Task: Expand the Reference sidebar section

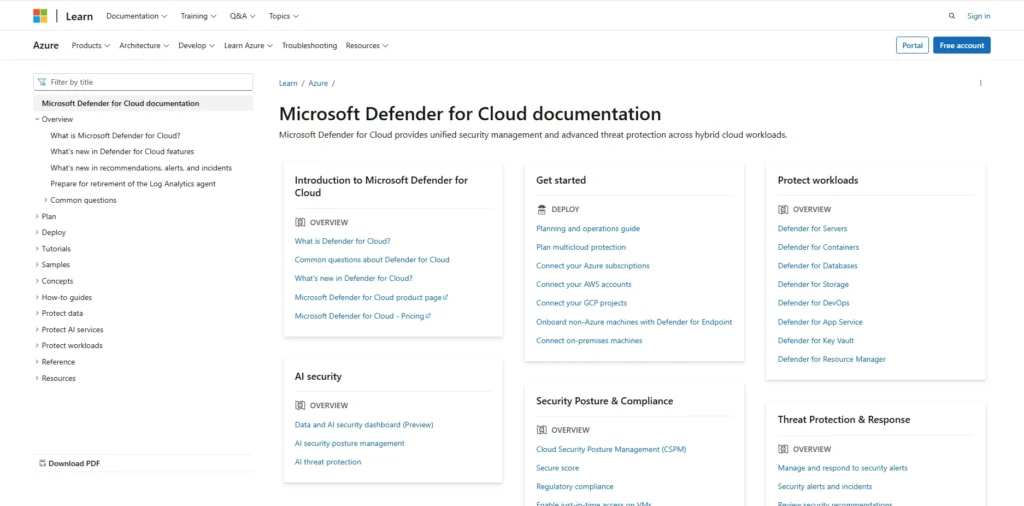Action: click(x=37, y=362)
